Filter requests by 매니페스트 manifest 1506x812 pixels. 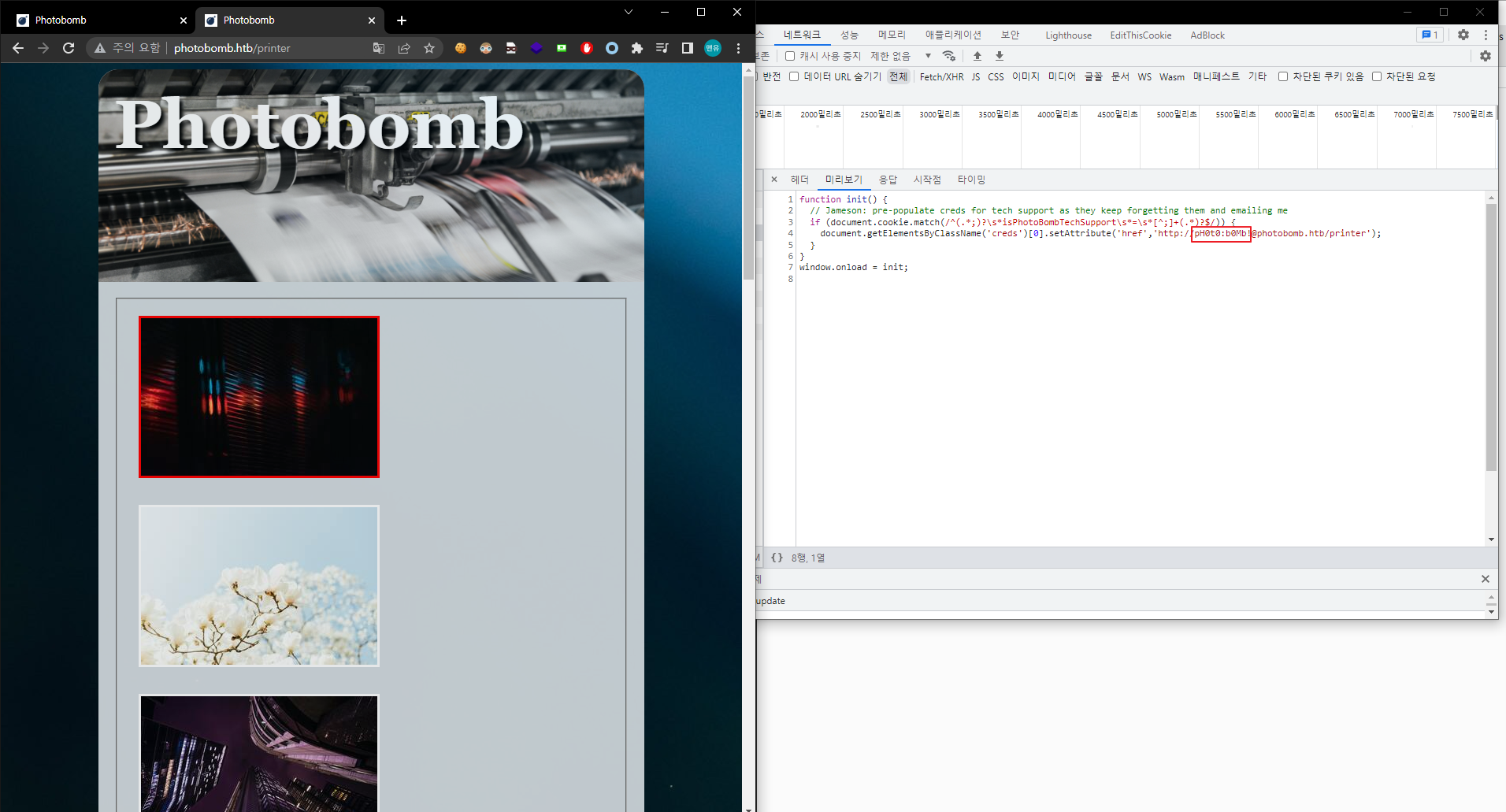1216,76
